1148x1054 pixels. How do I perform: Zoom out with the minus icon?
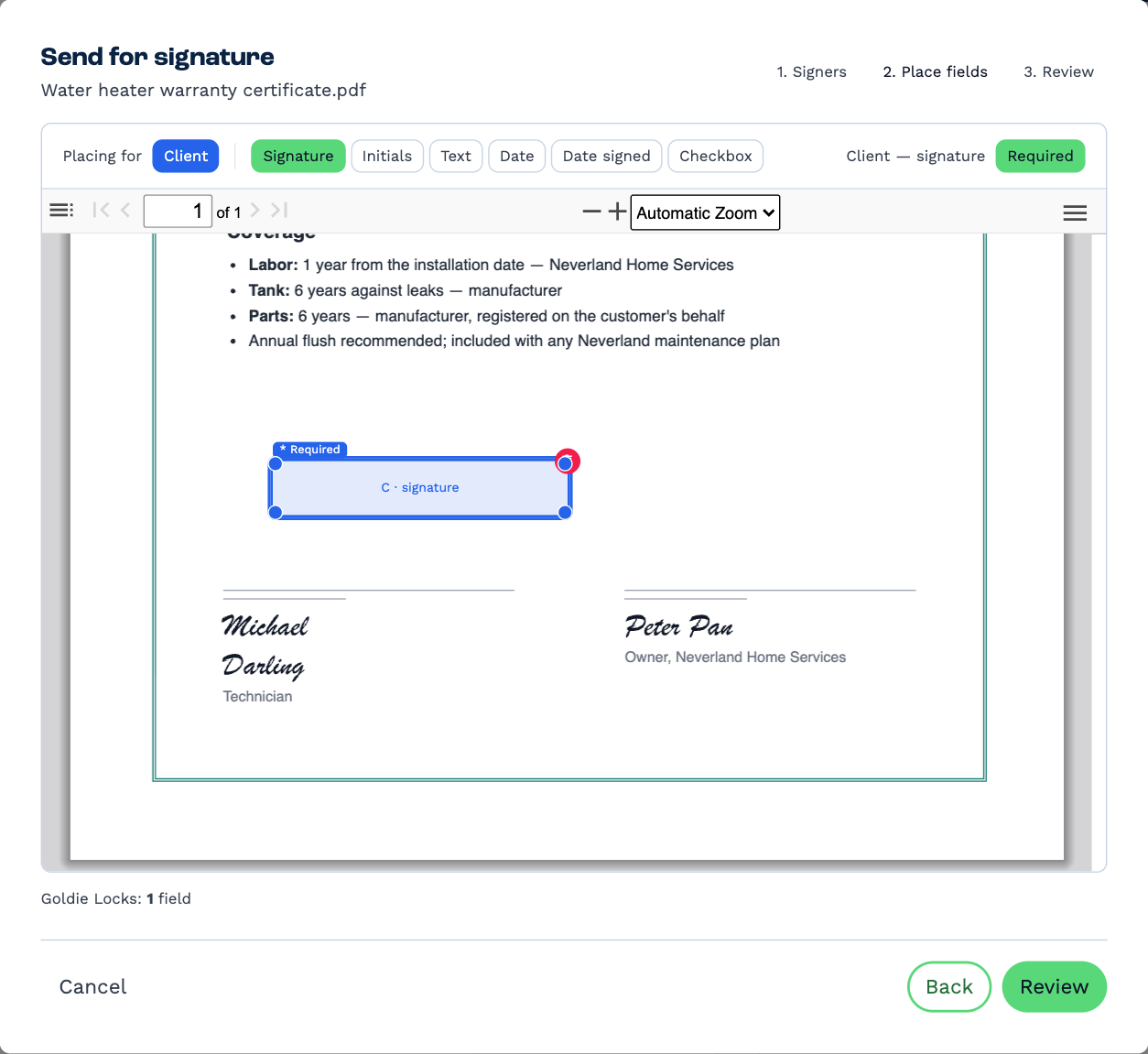point(591,212)
